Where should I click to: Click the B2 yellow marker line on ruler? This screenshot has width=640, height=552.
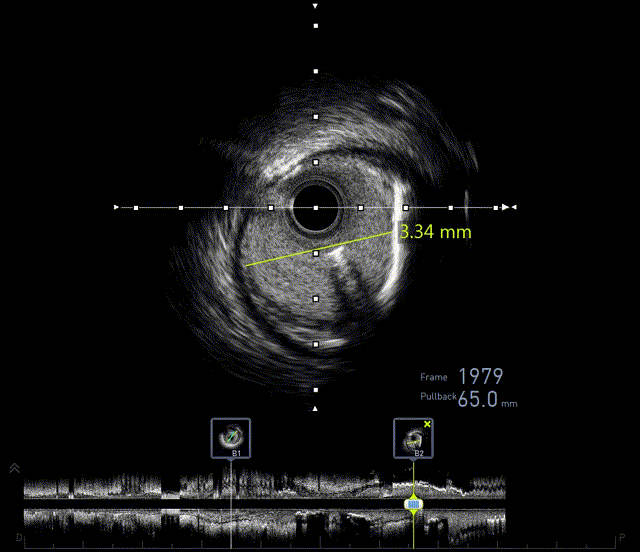pos(413,533)
